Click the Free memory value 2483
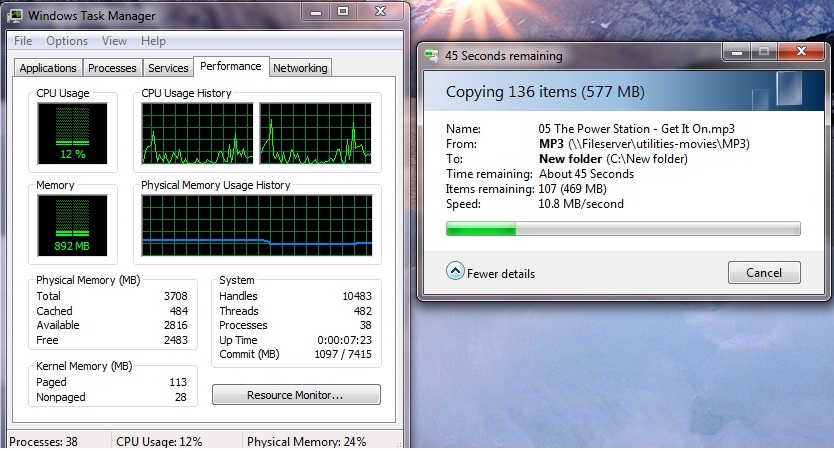This screenshot has height=451, width=834. coord(176,340)
